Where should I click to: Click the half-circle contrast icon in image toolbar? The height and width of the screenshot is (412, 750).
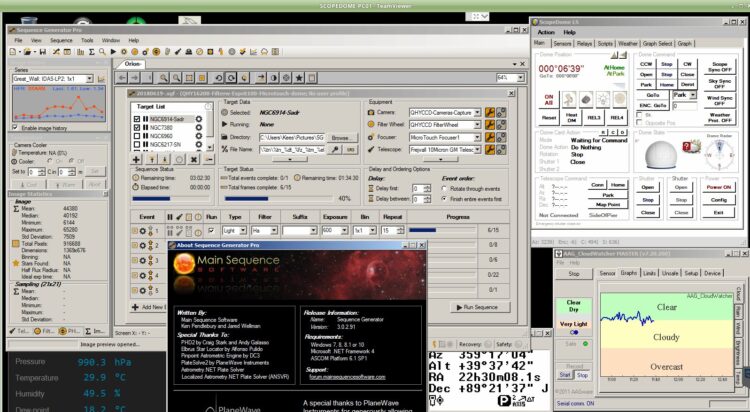coord(273,78)
